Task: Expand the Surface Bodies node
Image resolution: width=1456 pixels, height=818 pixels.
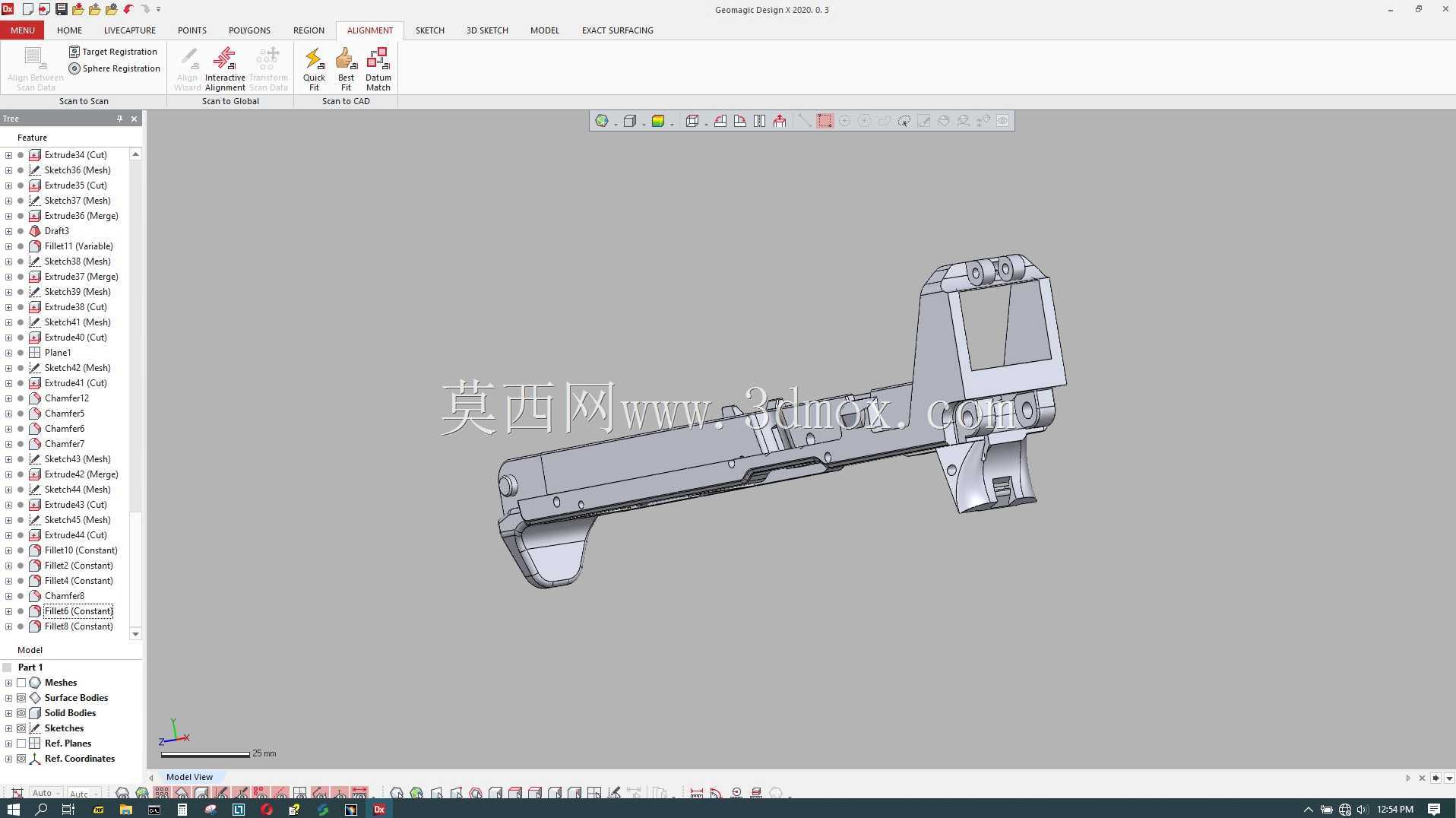Action: (8, 698)
